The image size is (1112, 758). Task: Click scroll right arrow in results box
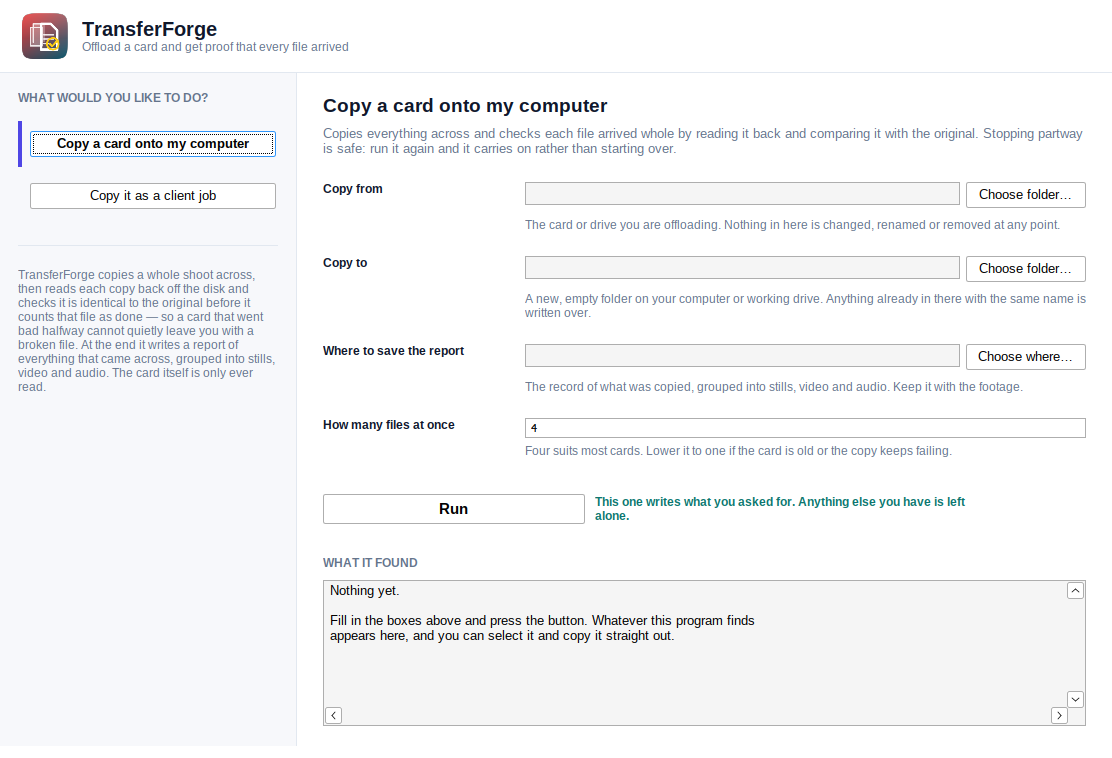tap(1060, 715)
